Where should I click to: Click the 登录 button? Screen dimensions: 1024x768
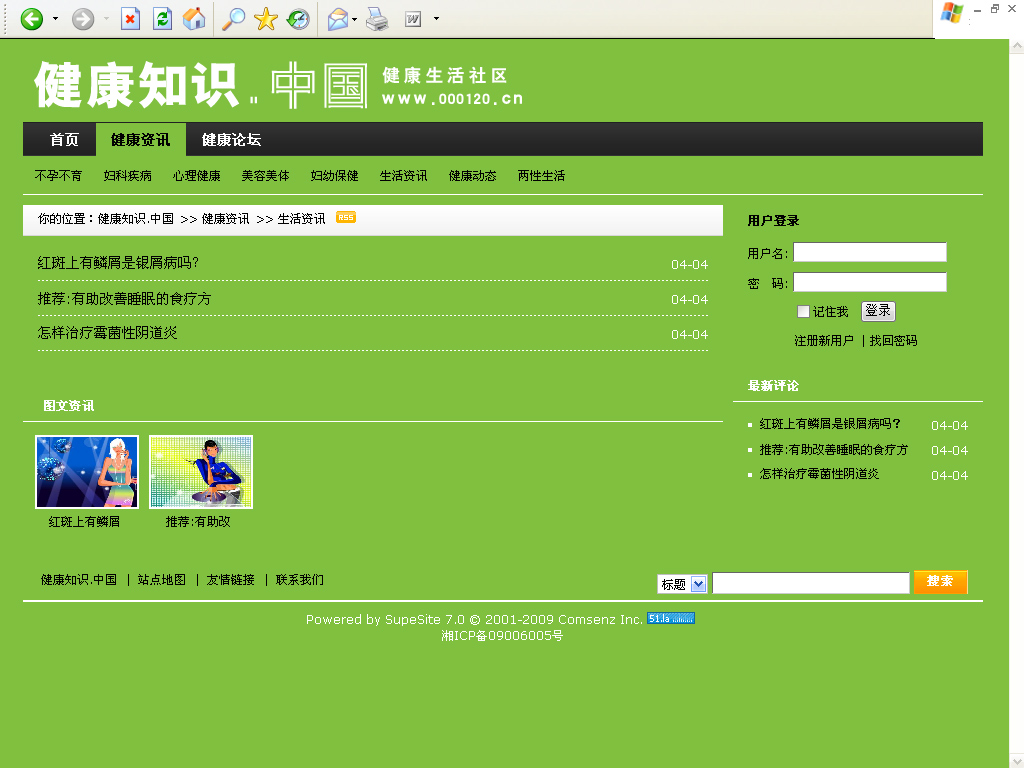coord(878,311)
